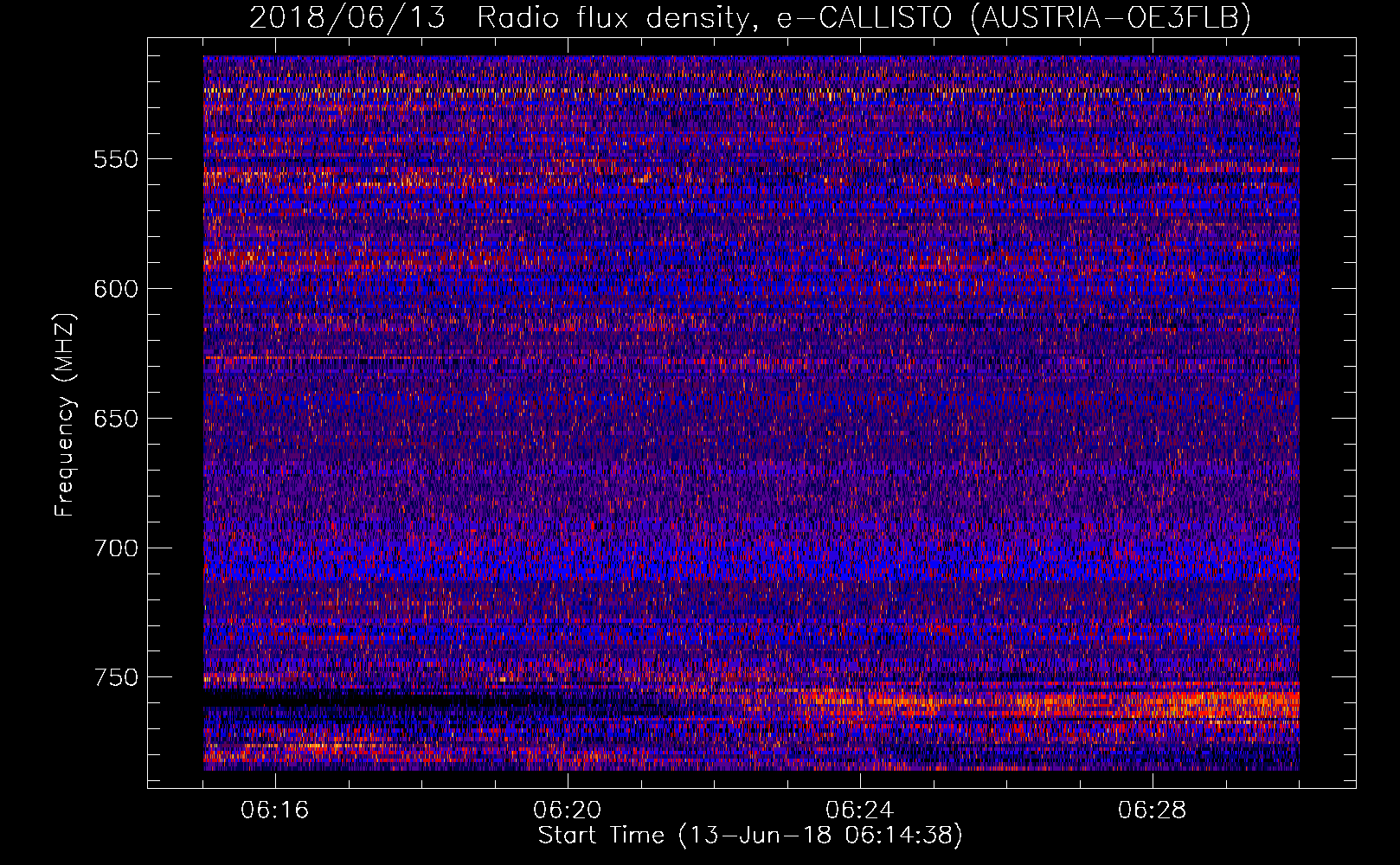
Task: Click the 06:24 time tick label
Action: tap(860, 811)
